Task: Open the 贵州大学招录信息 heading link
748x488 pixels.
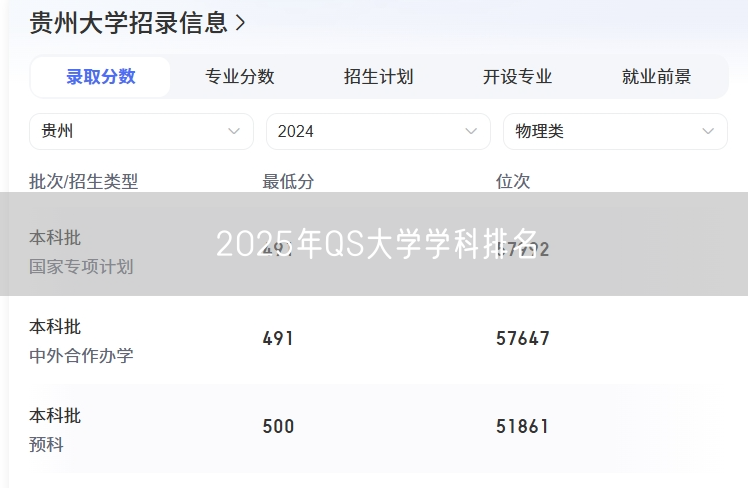Action: tap(128, 22)
